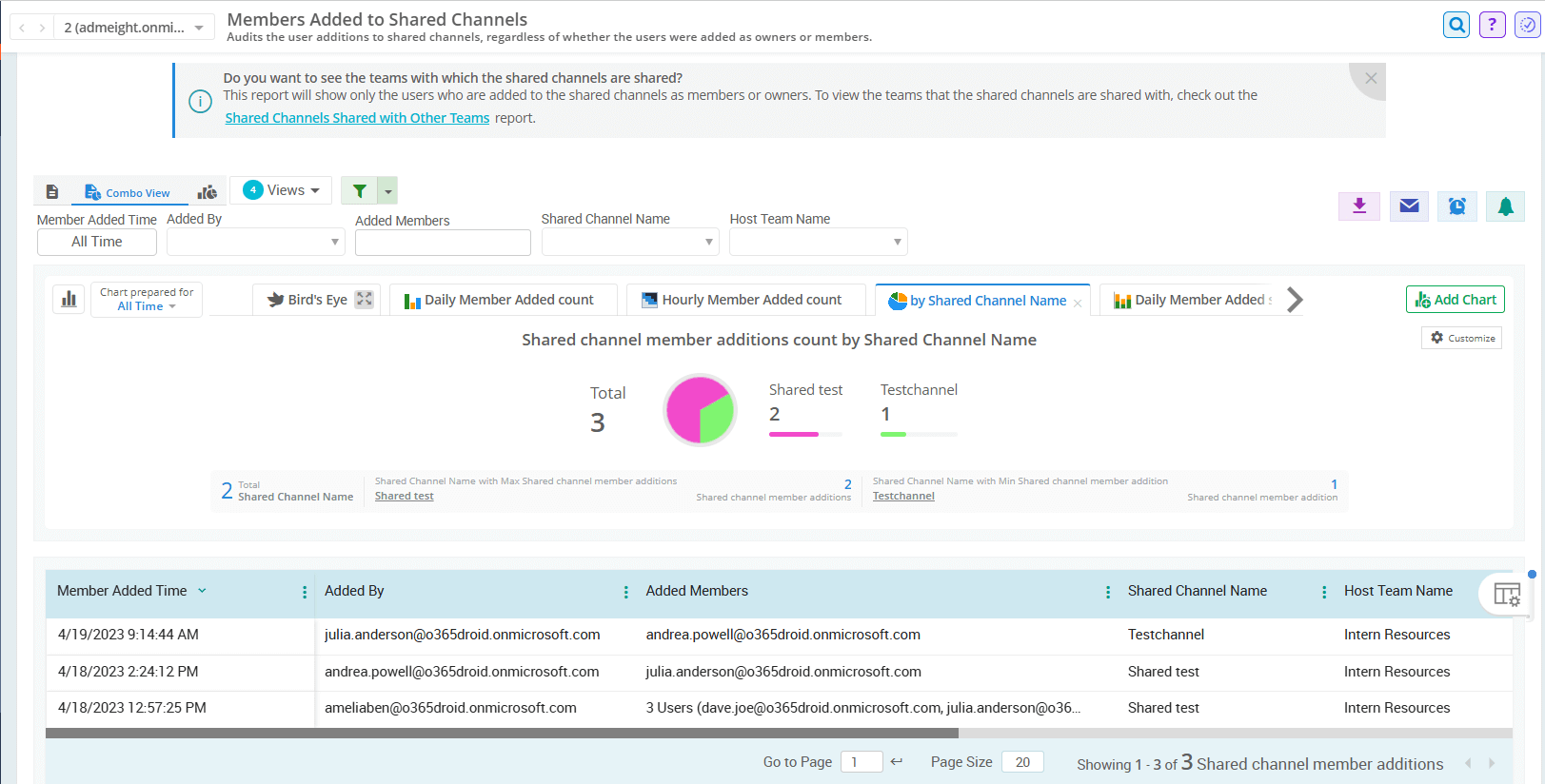Click the search icon in top bar

[x=1456, y=25]
